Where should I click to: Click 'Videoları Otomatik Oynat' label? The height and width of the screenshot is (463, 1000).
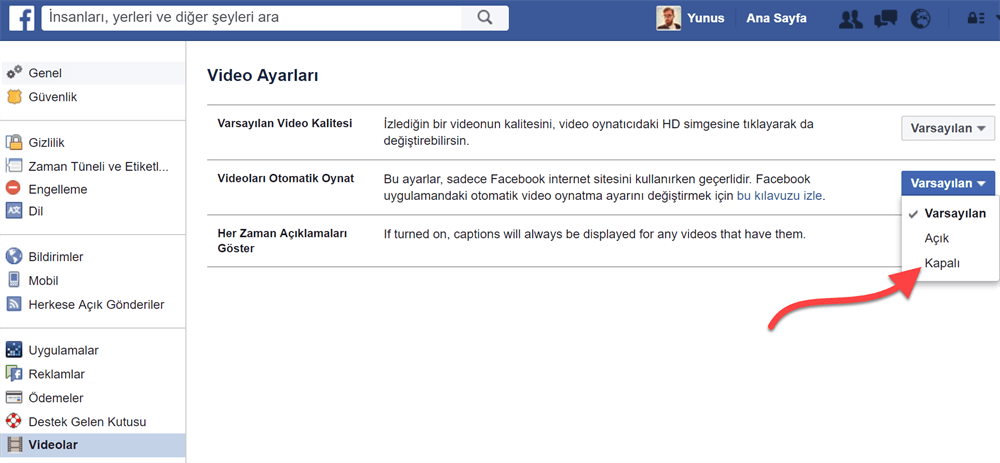[285, 179]
